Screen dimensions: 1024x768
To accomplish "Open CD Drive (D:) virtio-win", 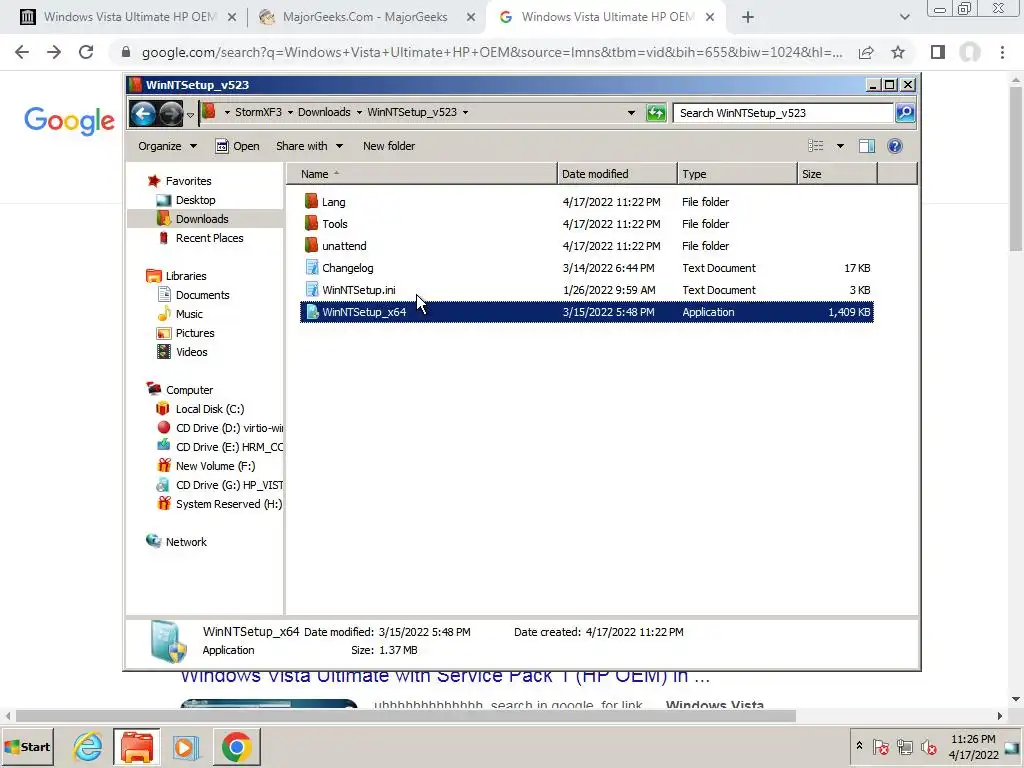I will (x=220, y=428).
